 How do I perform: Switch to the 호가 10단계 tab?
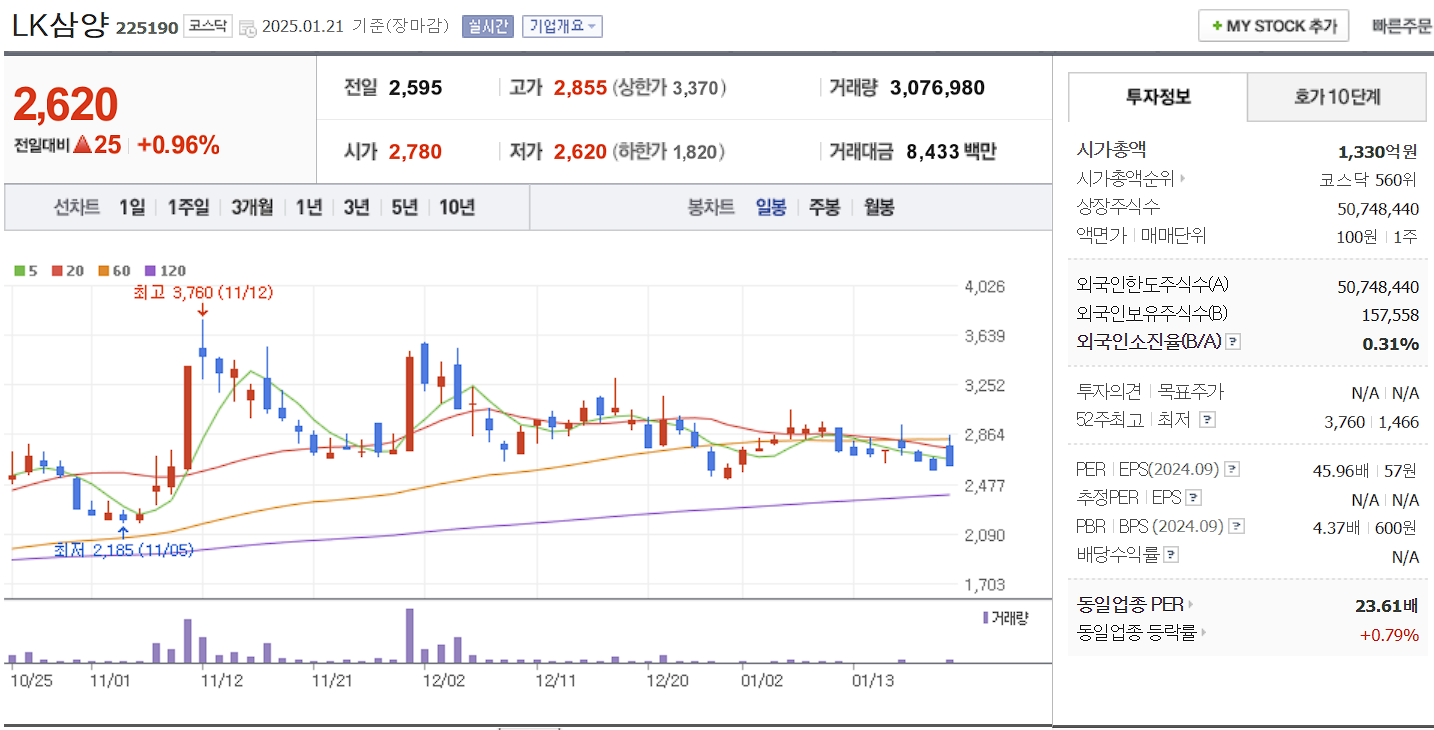click(x=1336, y=97)
